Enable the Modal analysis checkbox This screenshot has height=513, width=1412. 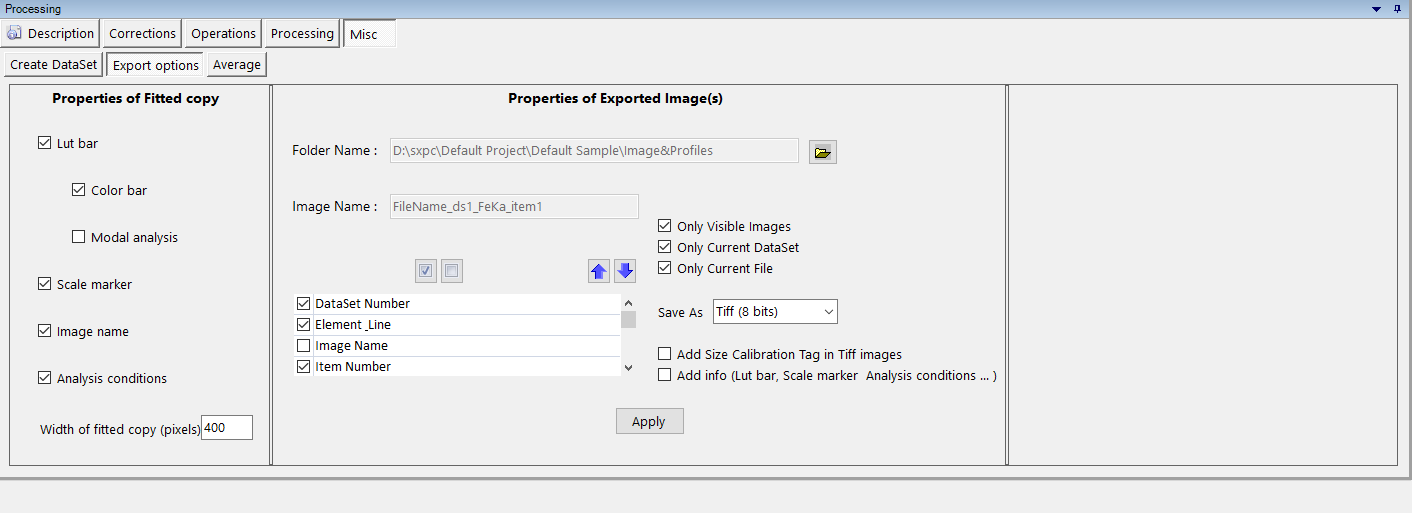click(x=79, y=237)
